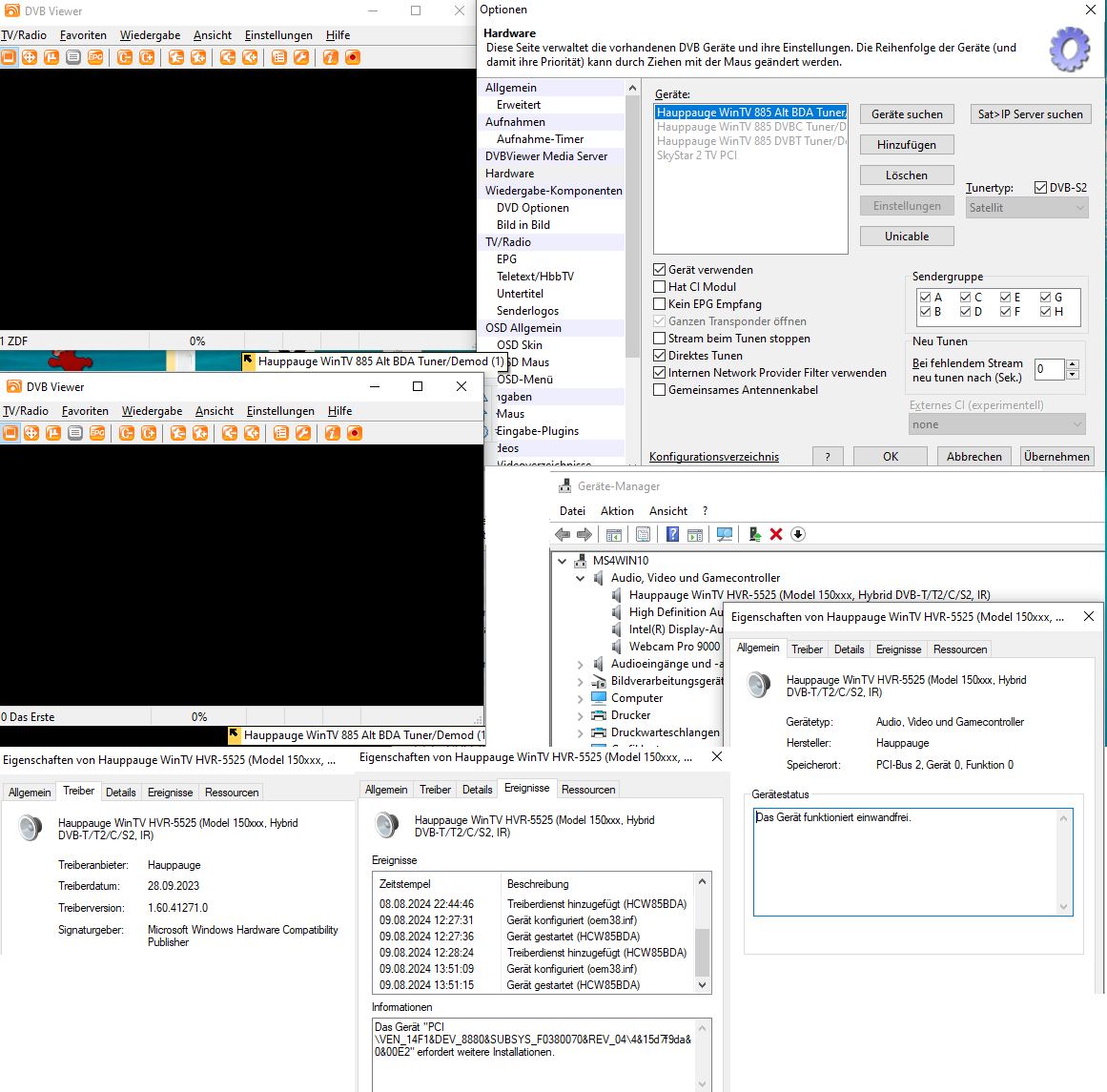This screenshot has width=1107, height=1092.
Task: Select 'Wiedergabe-Komponenten' in the Optionen tree
Action: click(553, 191)
